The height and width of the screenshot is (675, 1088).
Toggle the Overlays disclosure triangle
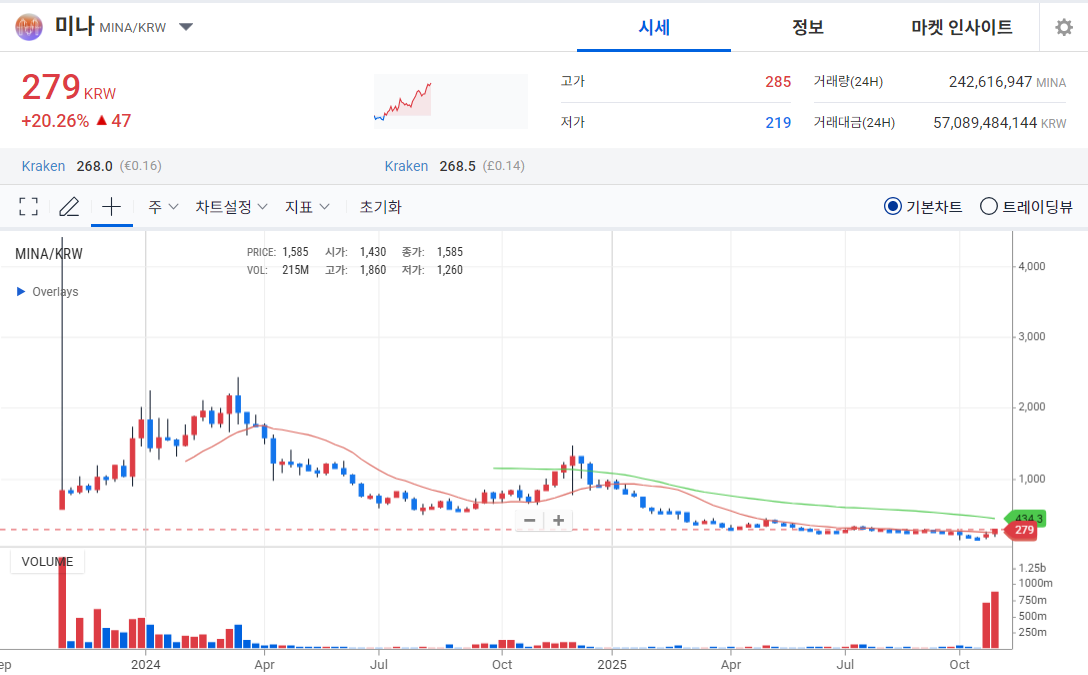click(x=18, y=291)
